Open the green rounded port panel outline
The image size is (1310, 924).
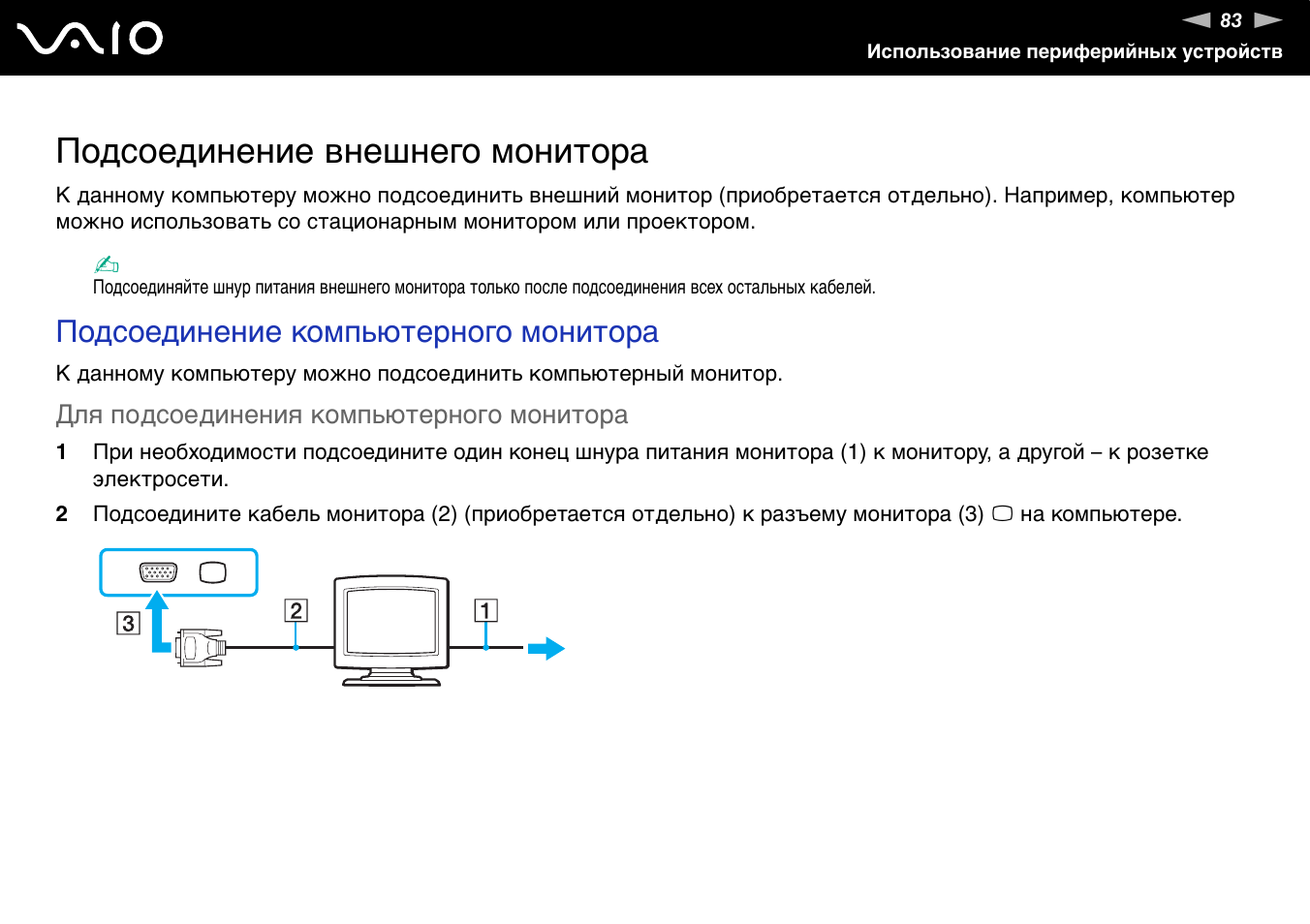click(x=178, y=571)
